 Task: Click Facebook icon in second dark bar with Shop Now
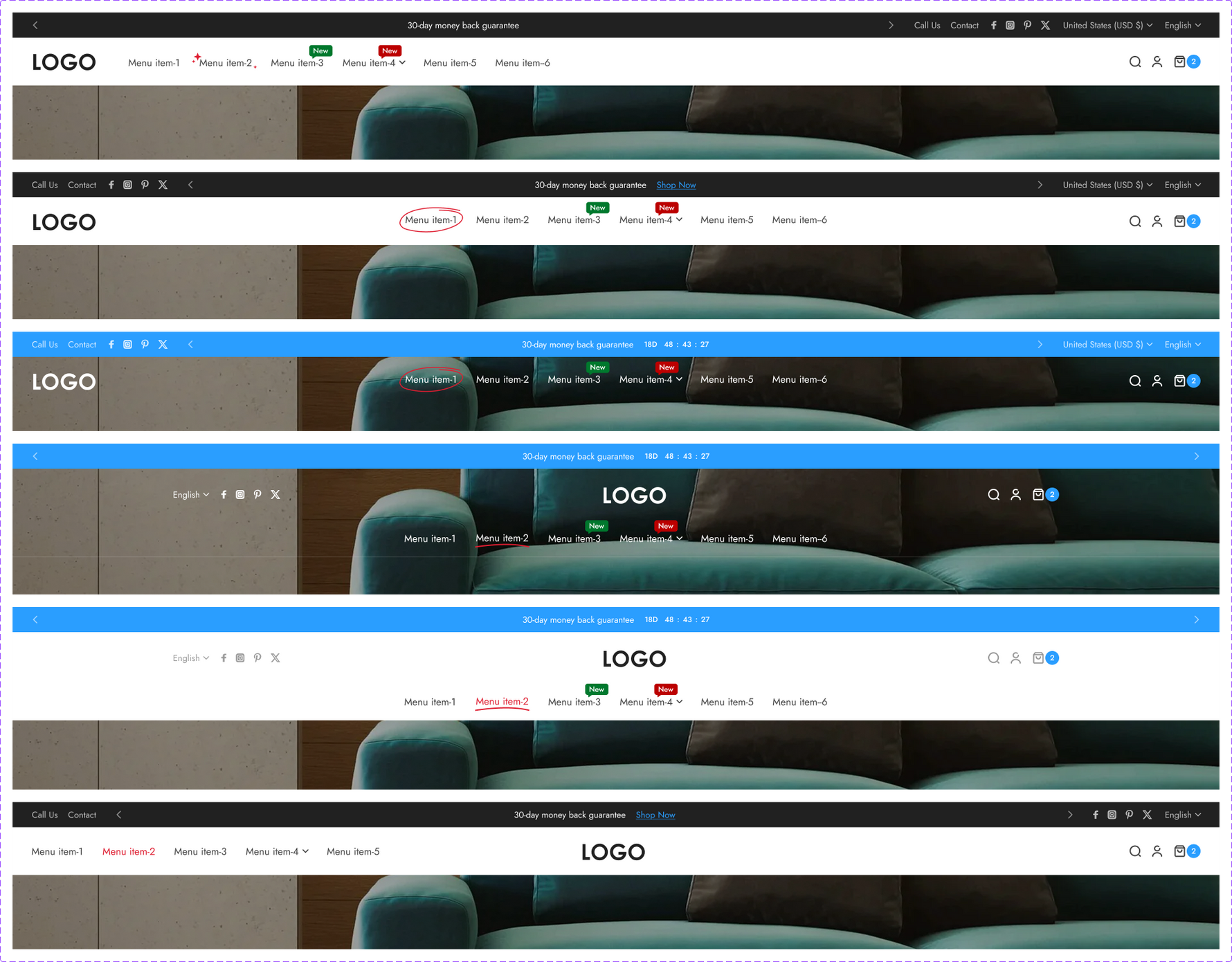[x=111, y=185]
